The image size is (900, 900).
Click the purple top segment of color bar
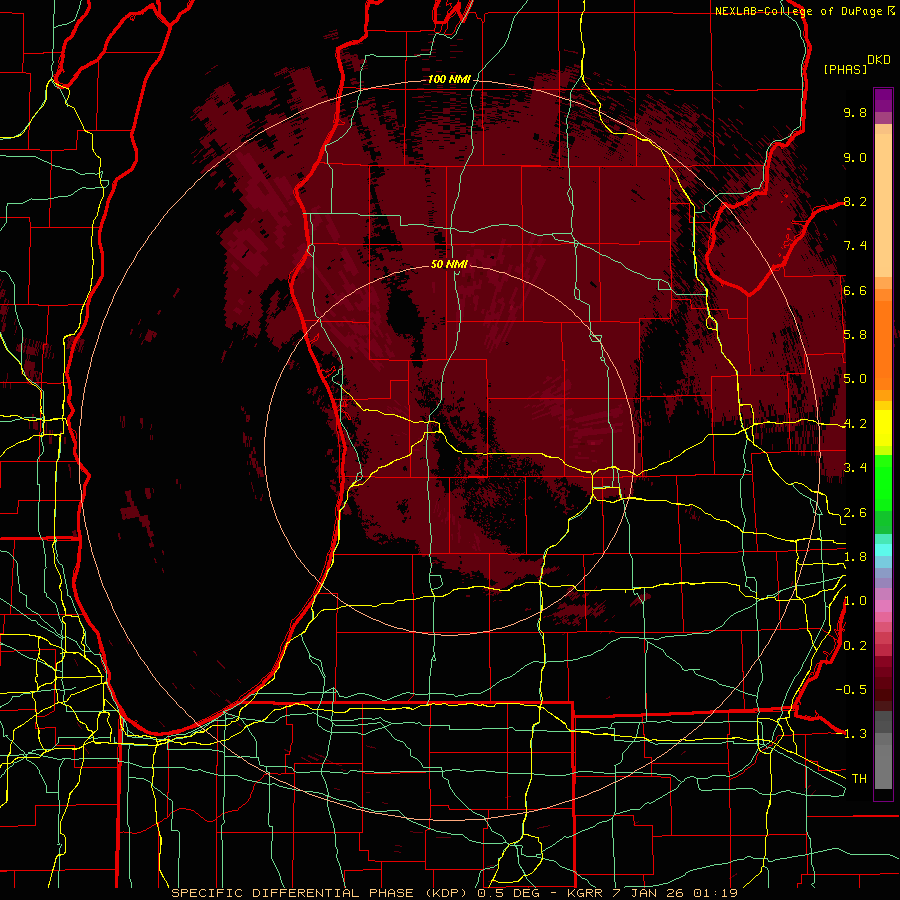tap(883, 100)
